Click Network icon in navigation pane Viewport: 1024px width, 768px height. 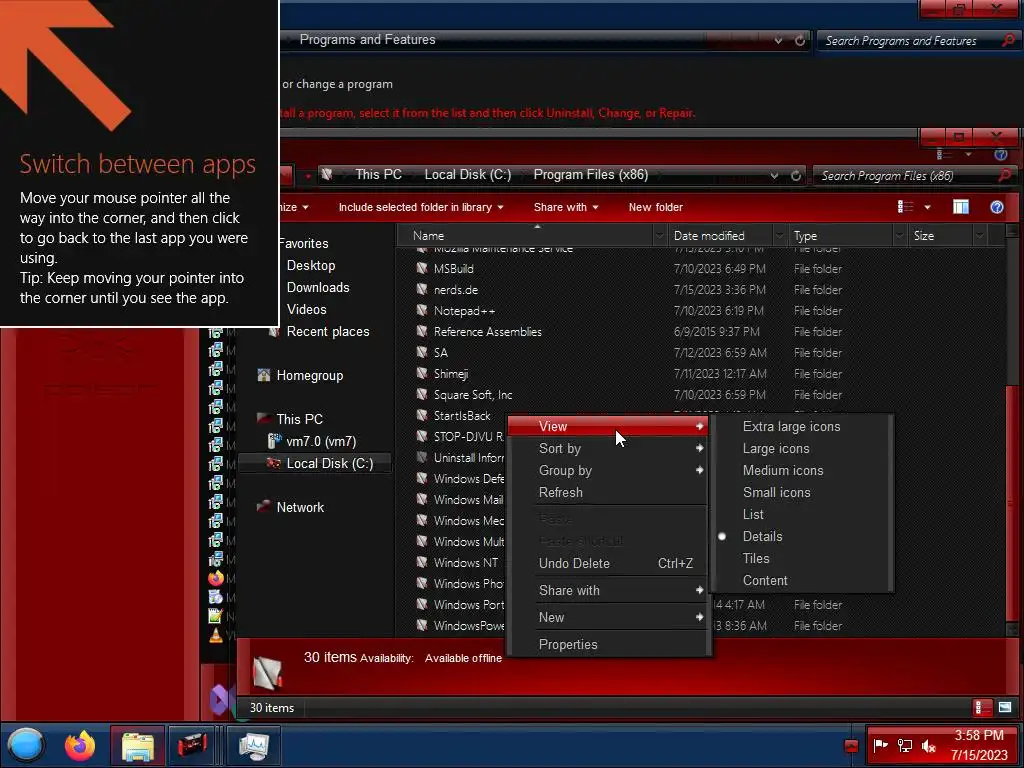tap(264, 507)
